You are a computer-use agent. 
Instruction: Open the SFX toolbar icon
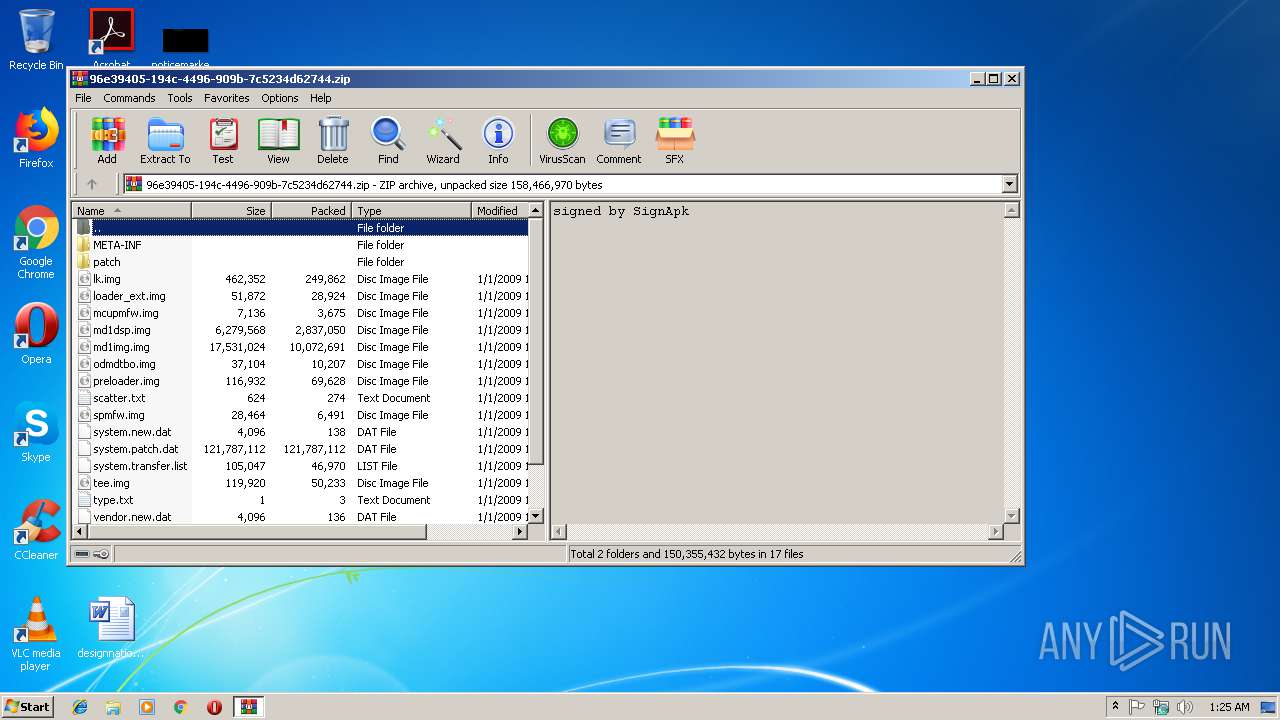coord(675,140)
